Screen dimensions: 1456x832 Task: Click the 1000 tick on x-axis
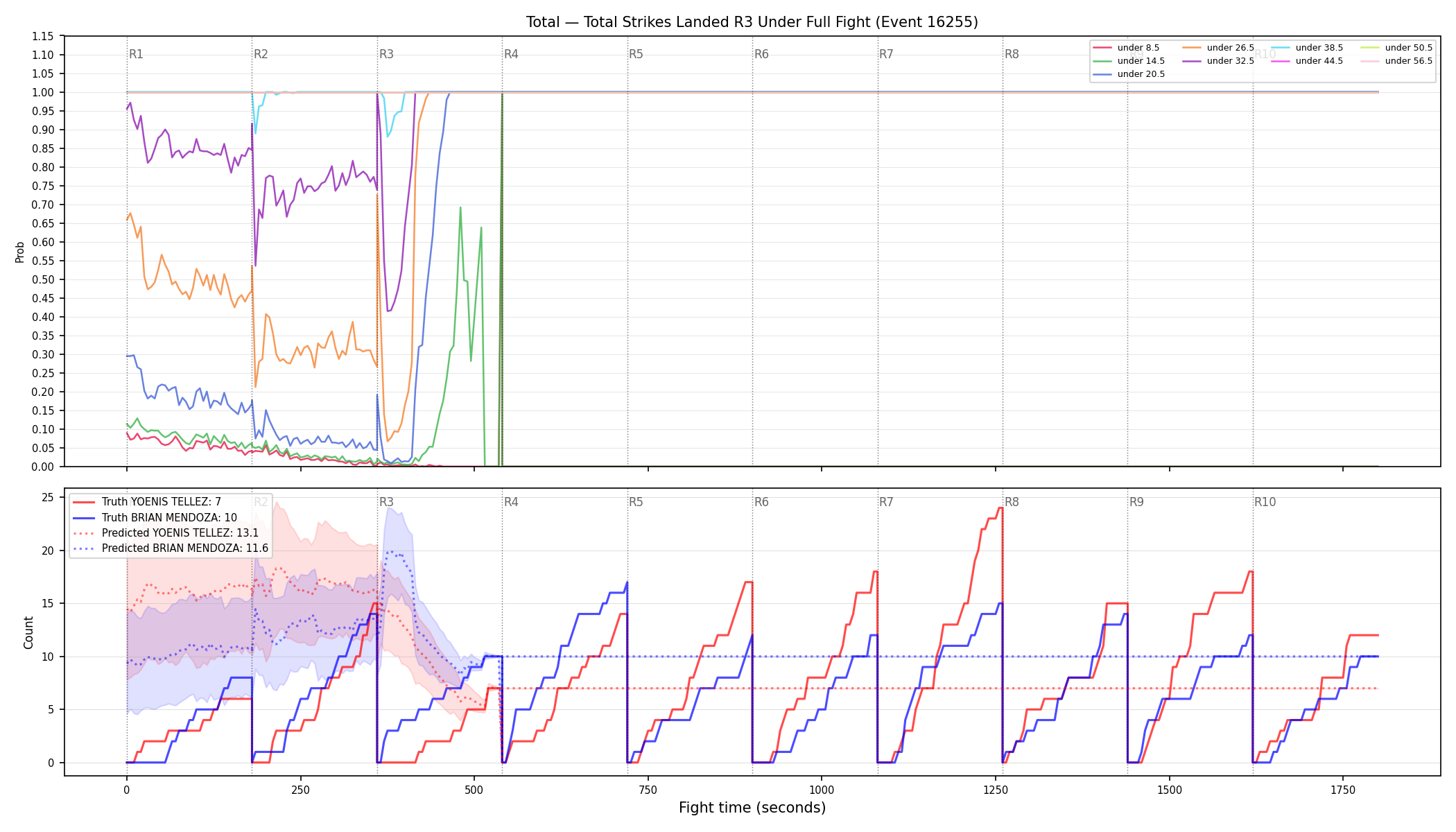[x=822, y=790]
